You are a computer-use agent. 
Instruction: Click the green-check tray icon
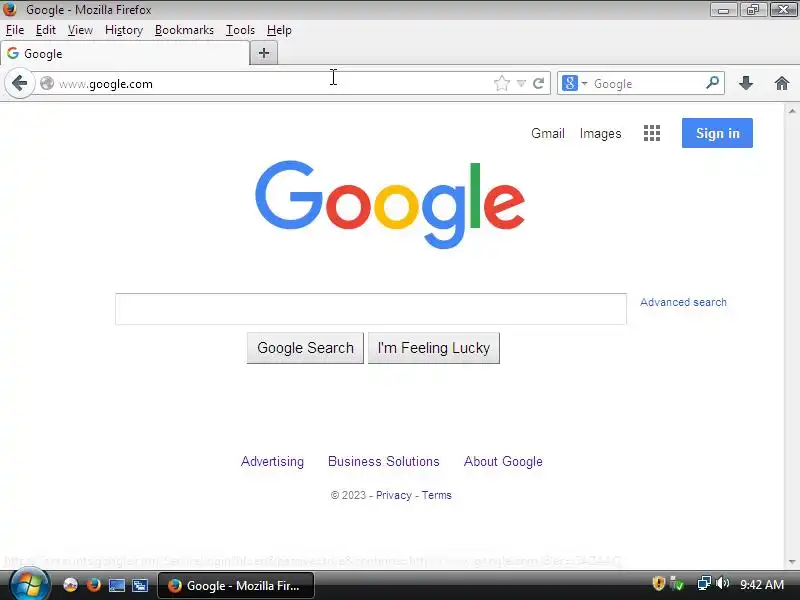point(677,583)
